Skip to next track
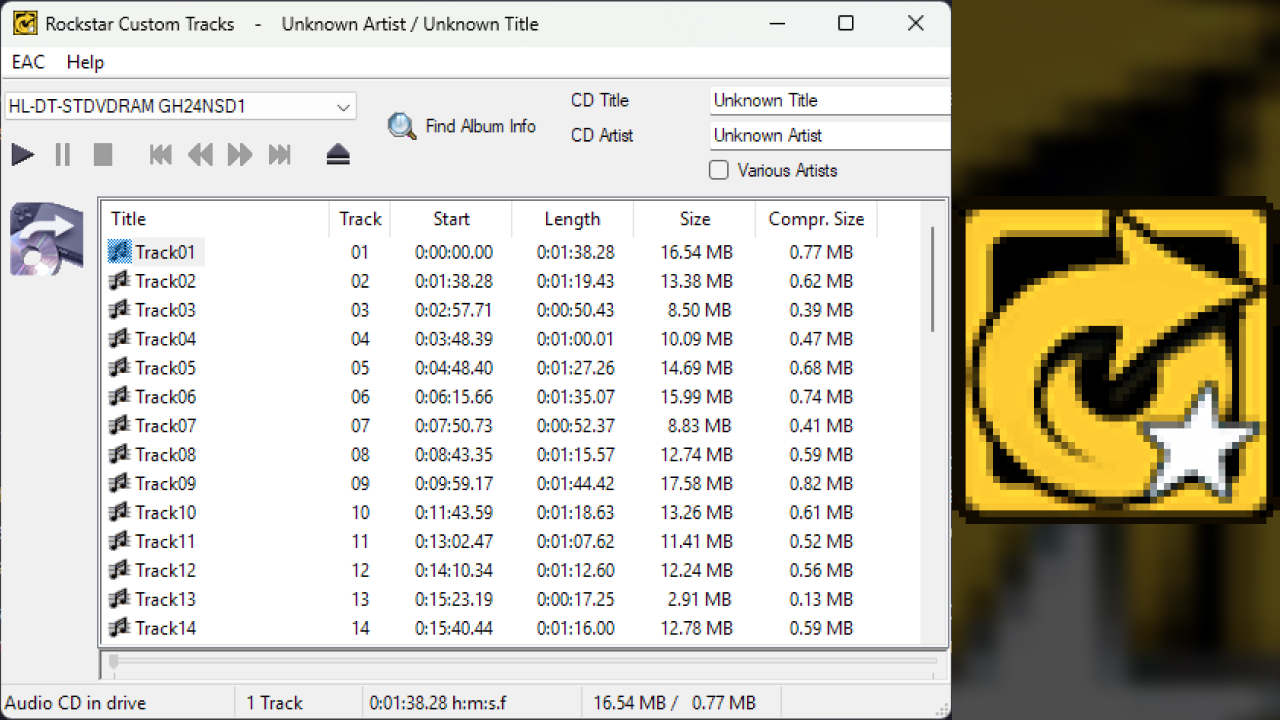Image resolution: width=1280 pixels, height=720 pixels. (x=280, y=155)
